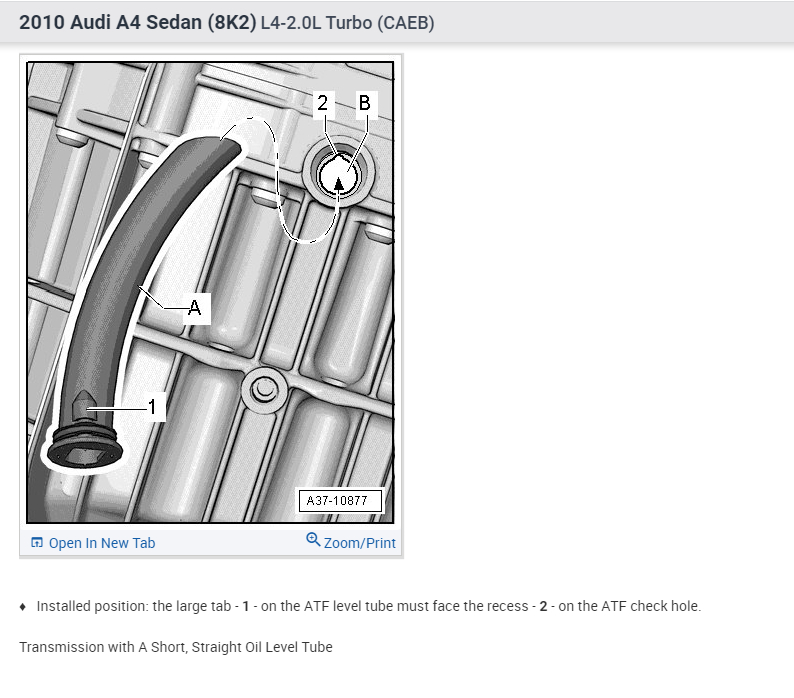This screenshot has width=794, height=698.
Task: Click the large tab on the ATF tube
Action: click(x=84, y=406)
